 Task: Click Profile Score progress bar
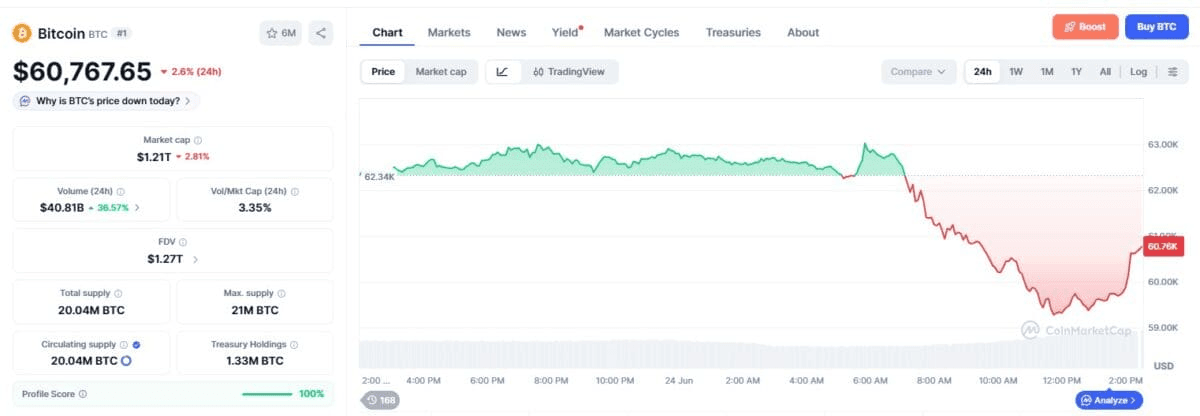[267, 394]
